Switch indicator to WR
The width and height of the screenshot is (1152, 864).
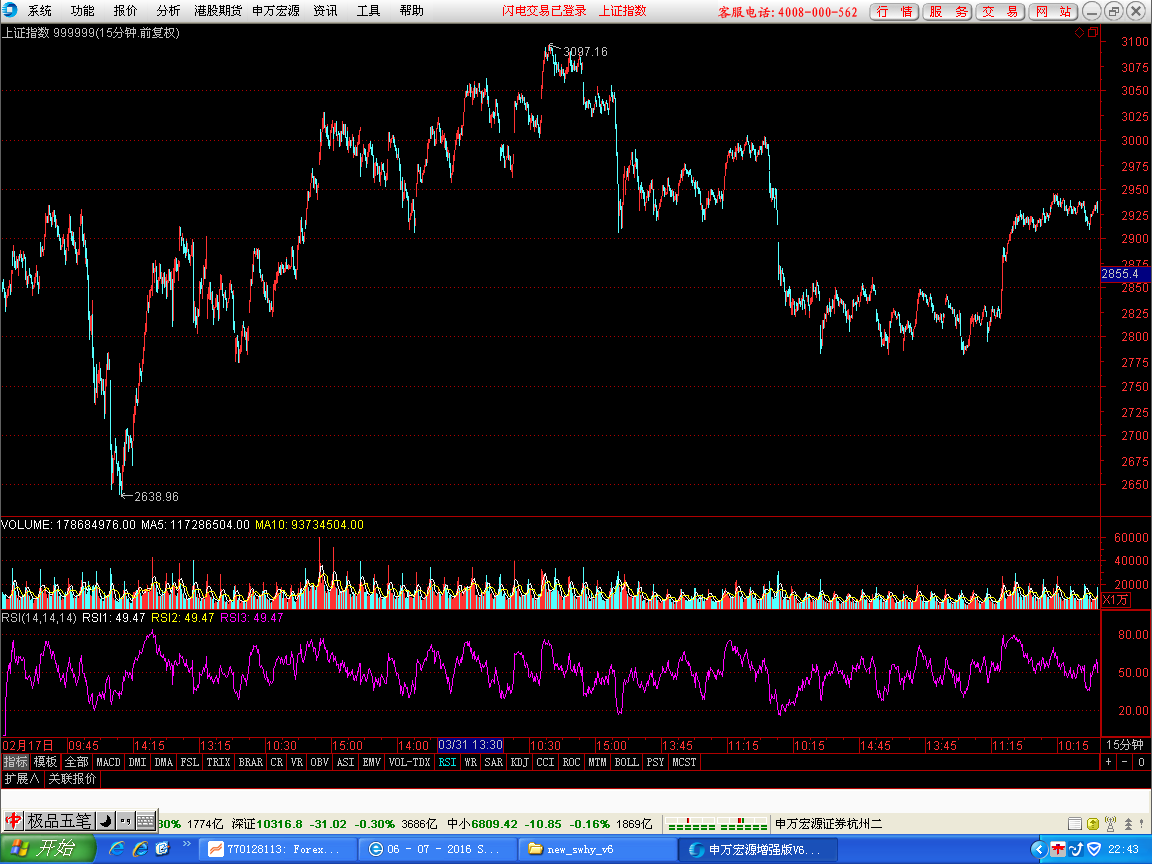[471, 762]
